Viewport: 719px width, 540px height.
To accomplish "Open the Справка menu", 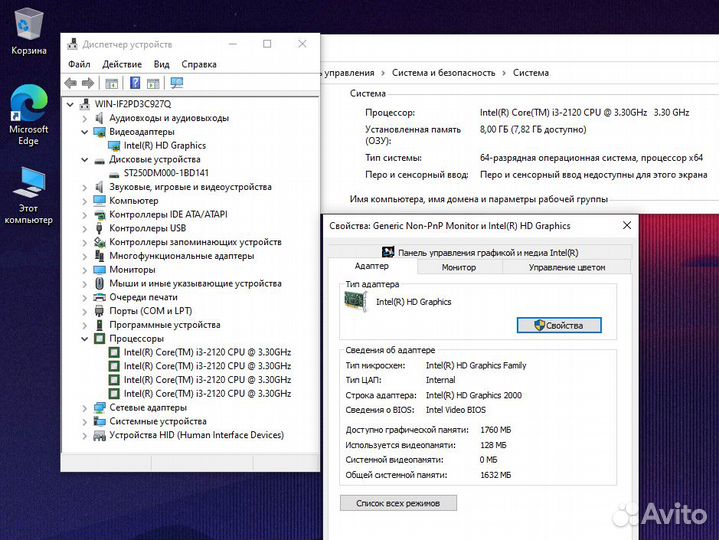I will click(199, 64).
